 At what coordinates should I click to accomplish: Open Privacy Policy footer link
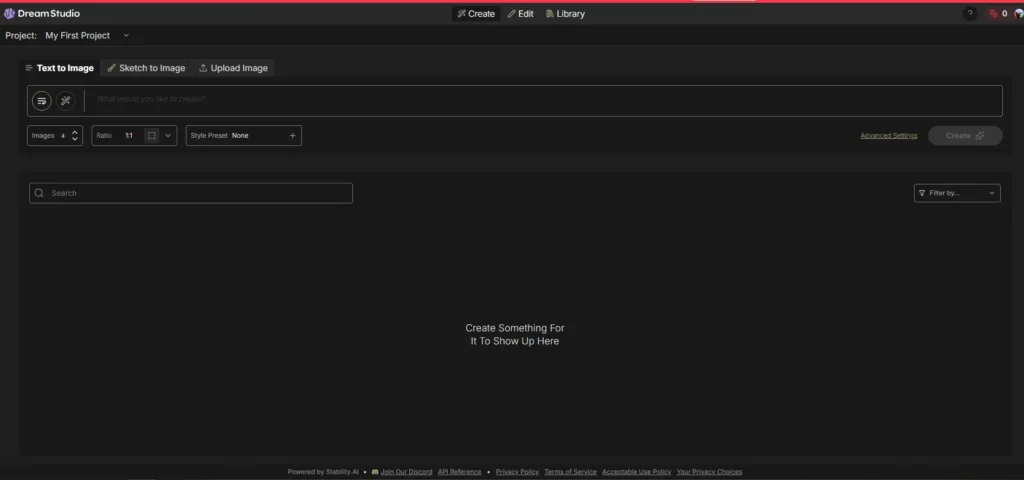(x=517, y=472)
